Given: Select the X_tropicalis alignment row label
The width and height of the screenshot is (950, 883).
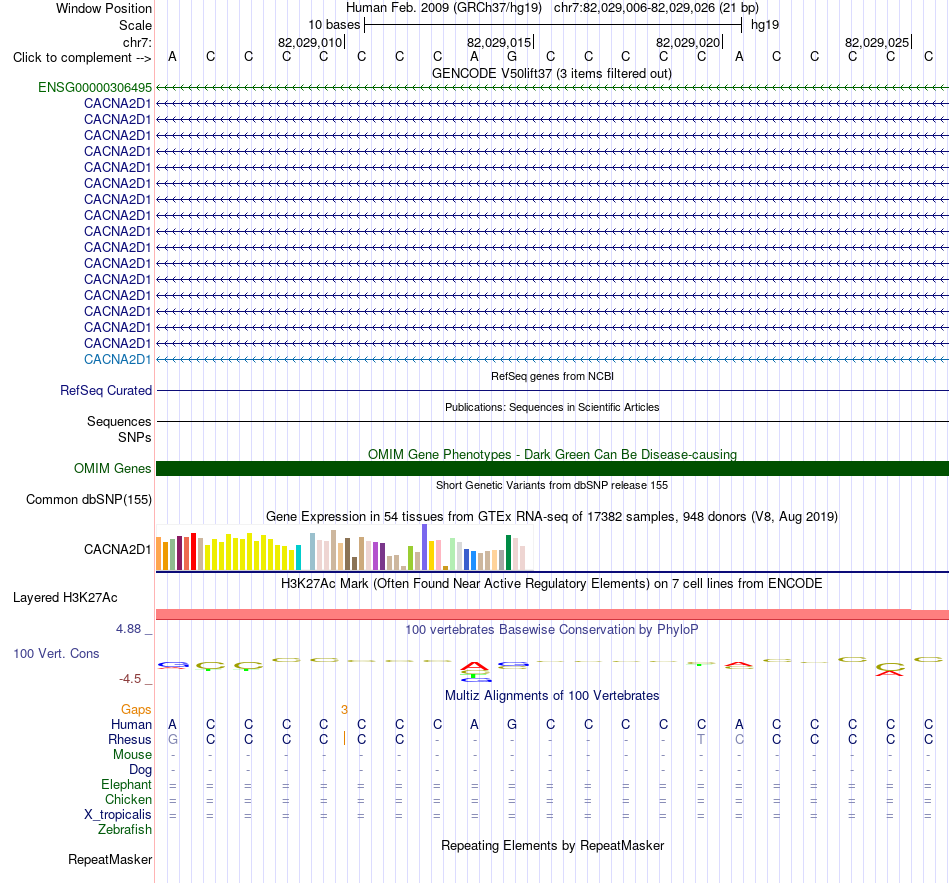Looking at the screenshot, I should tap(118, 815).
